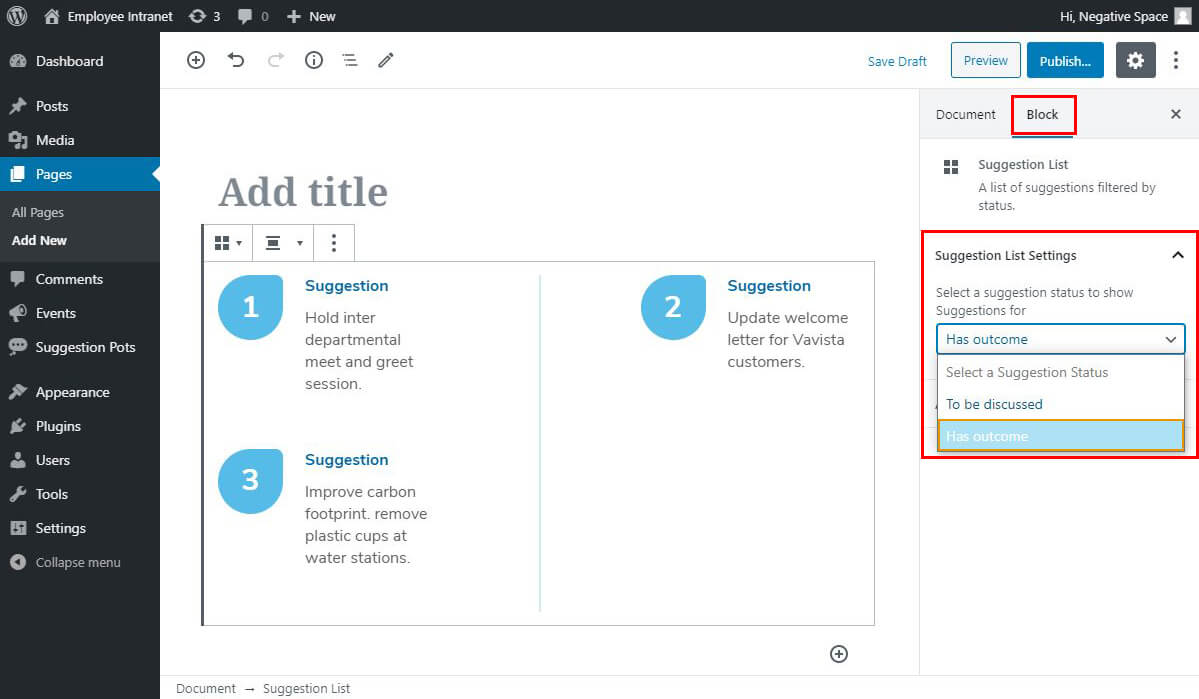
Task: Close the settings sidebar panel
Action: [x=1176, y=114]
